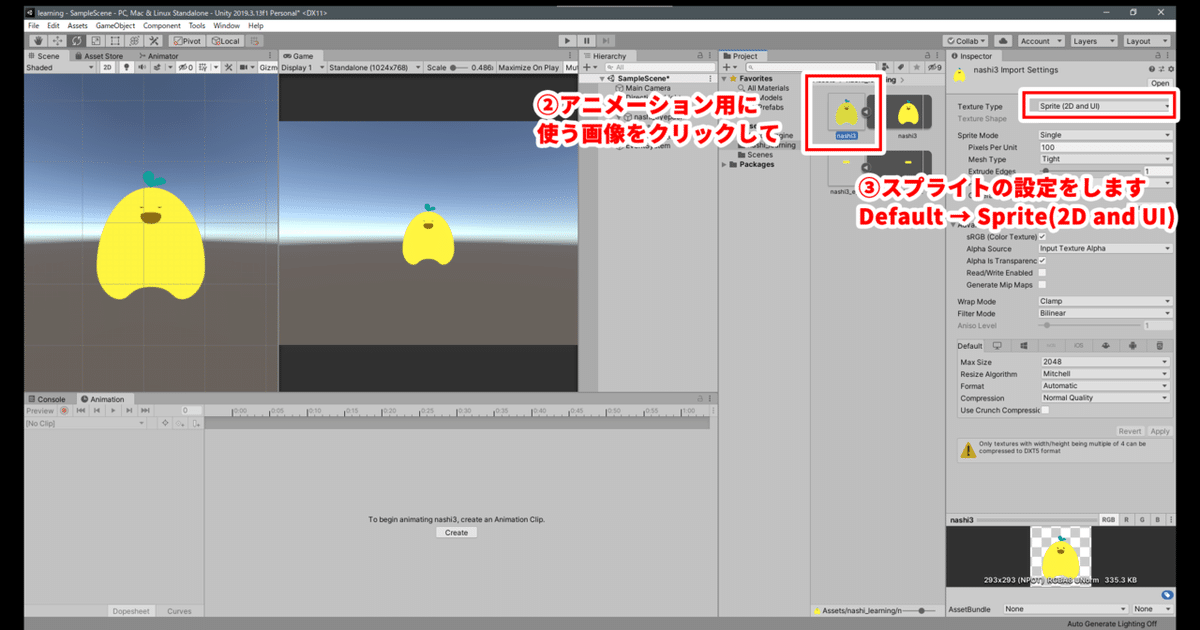Screen dimensions: 1200x630
Task: Select the Rect tool
Action: click(x=114, y=41)
